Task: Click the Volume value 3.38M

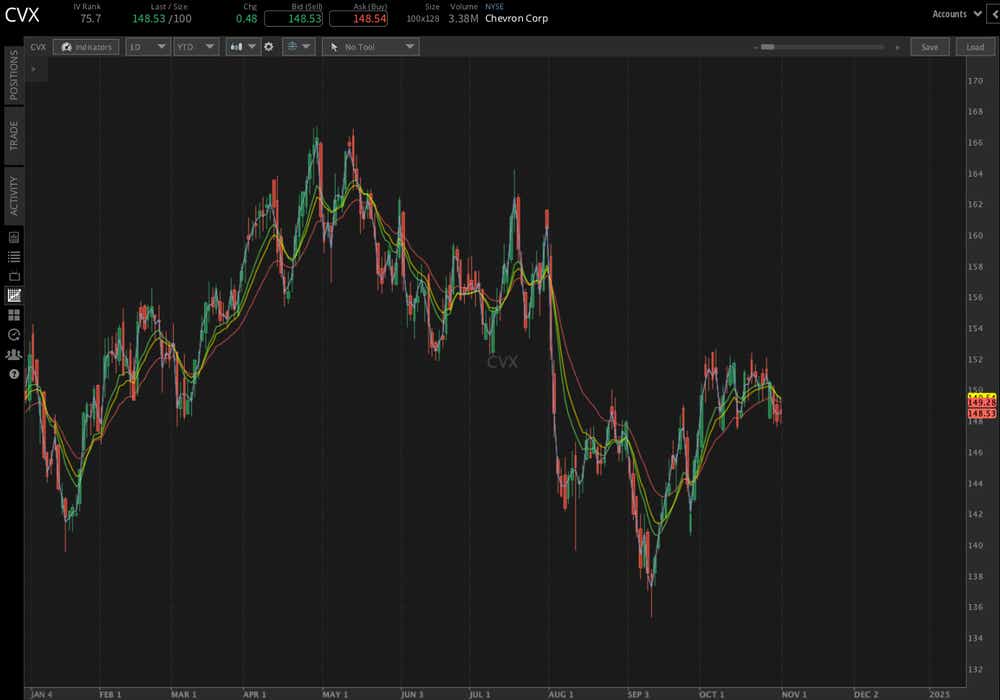Action: pyautogui.click(x=463, y=18)
